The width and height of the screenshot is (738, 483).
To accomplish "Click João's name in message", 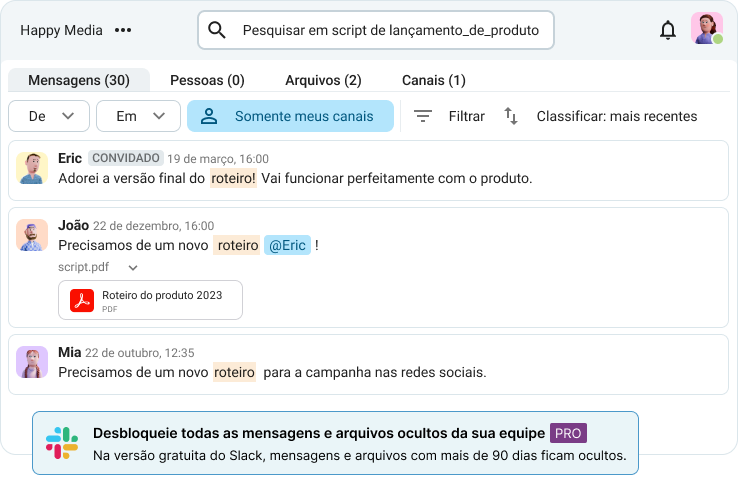I will [73, 225].
